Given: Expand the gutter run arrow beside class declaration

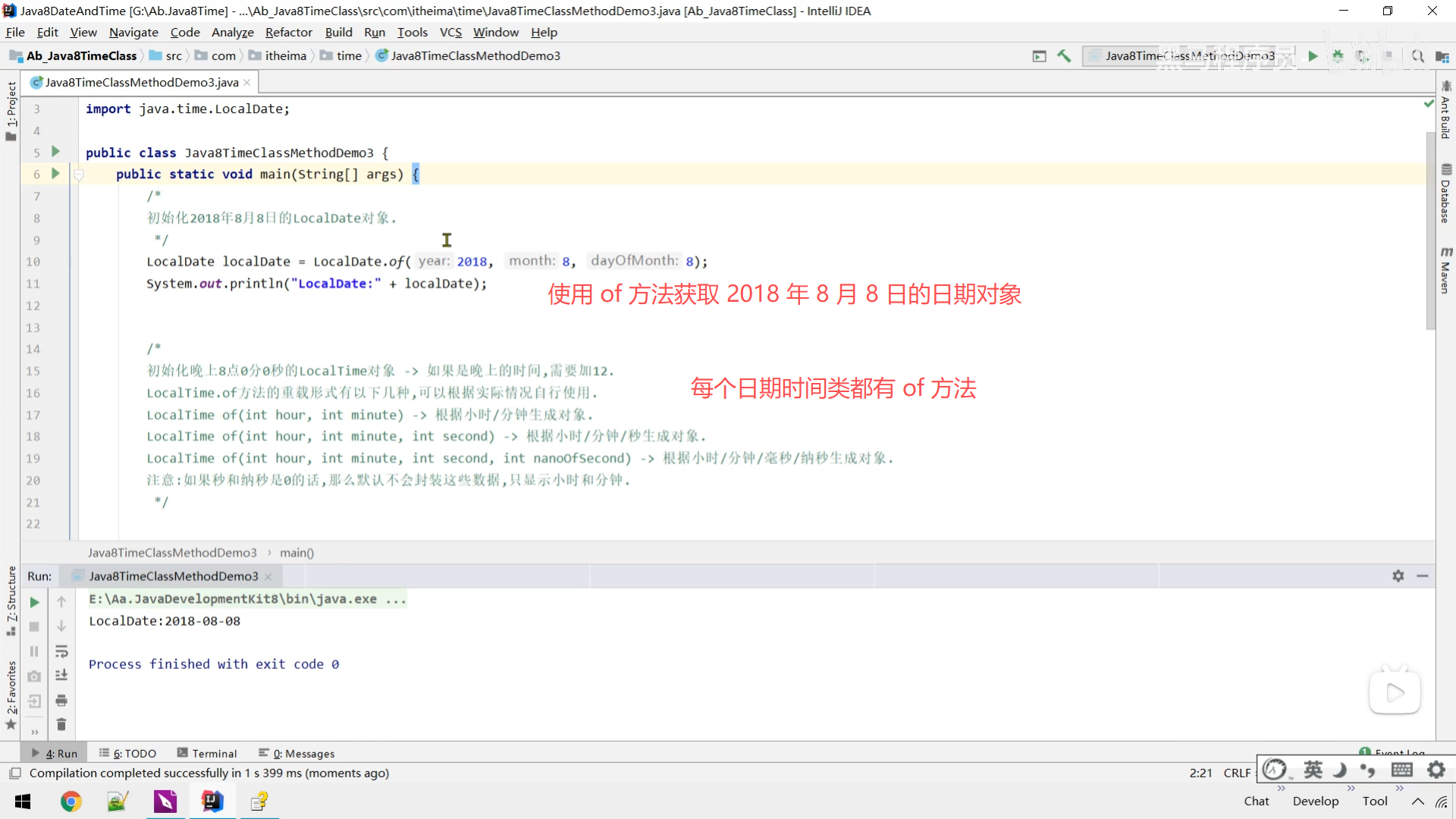Looking at the screenshot, I should coord(55,152).
